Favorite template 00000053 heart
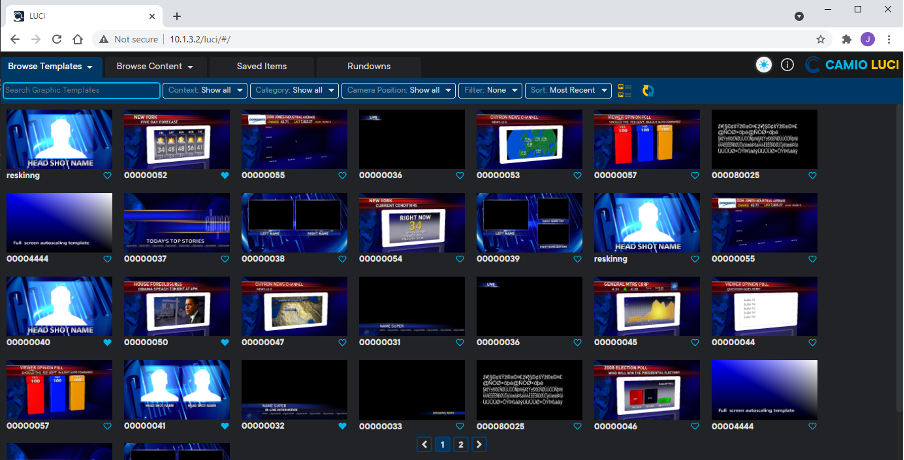 (x=577, y=175)
